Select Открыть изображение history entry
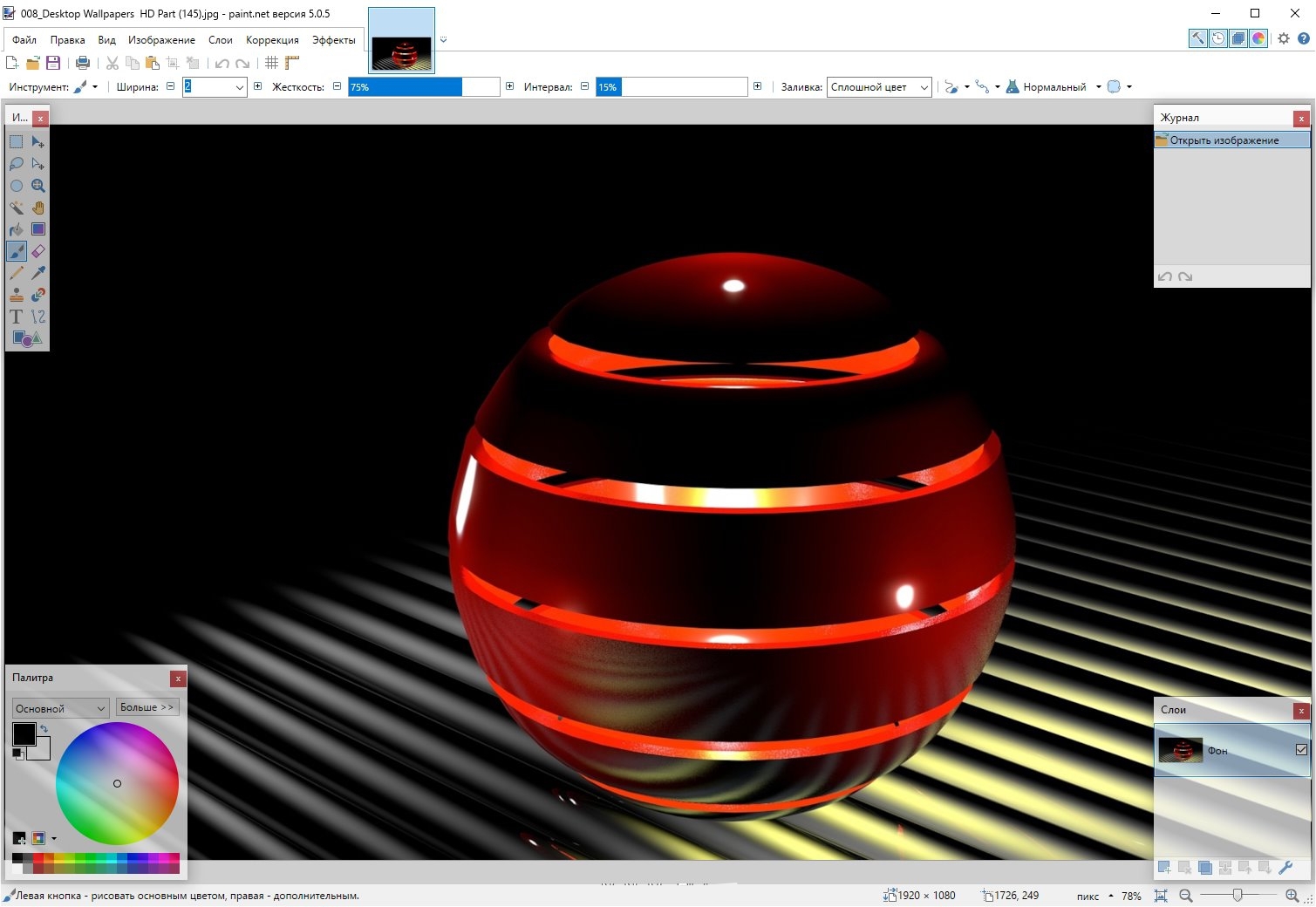This screenshot has height=907, width=1316. pos(1231,140)
